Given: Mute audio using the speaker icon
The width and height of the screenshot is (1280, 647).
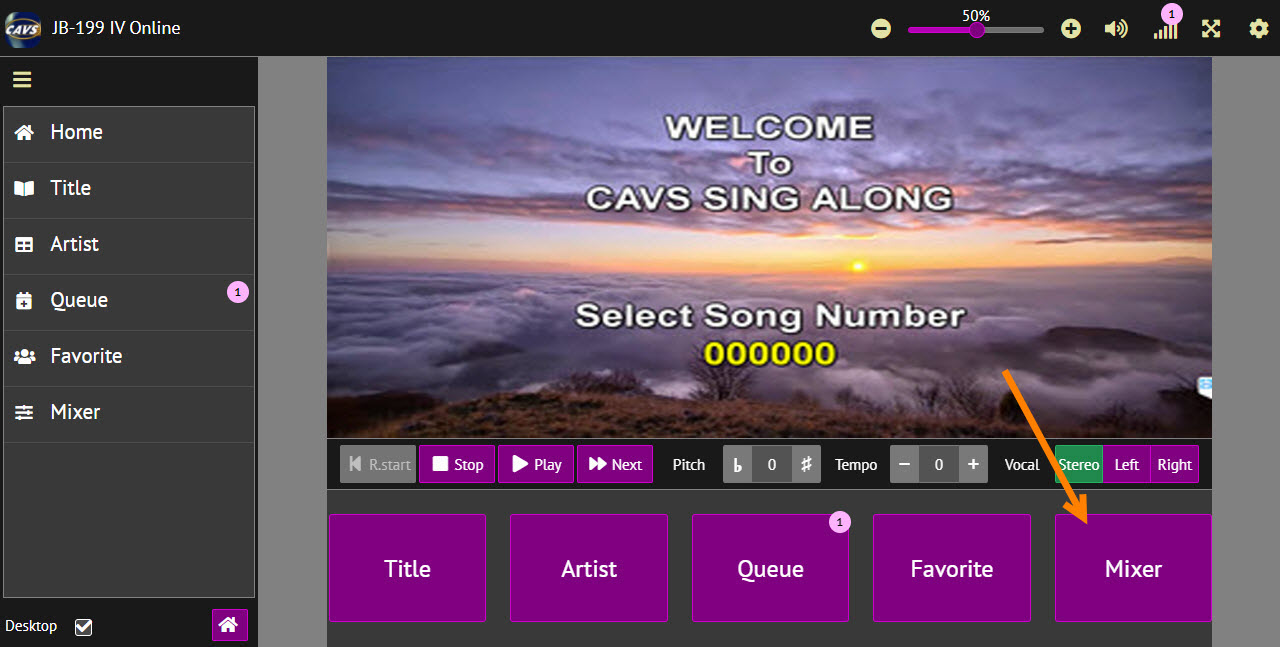Looking at the screenshot, I should (1116, 28).
